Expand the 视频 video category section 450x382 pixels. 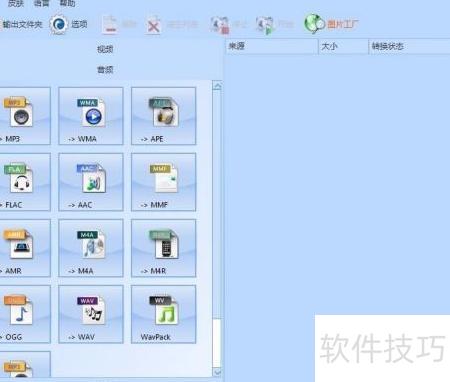tap(105, 49)
